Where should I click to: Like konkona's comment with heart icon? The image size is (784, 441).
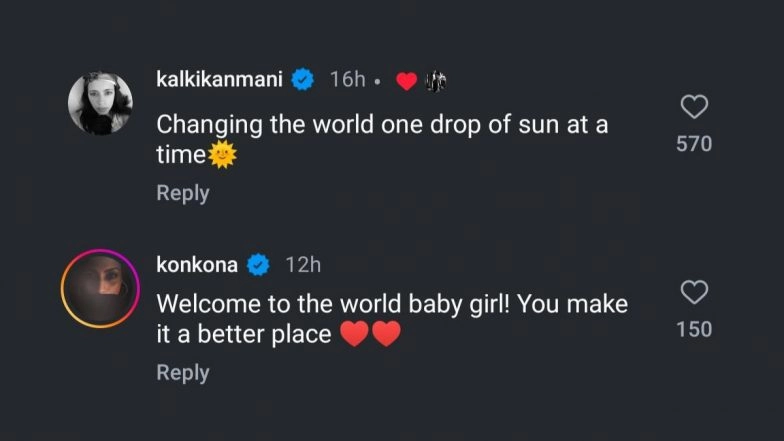[x=693, y=292]
